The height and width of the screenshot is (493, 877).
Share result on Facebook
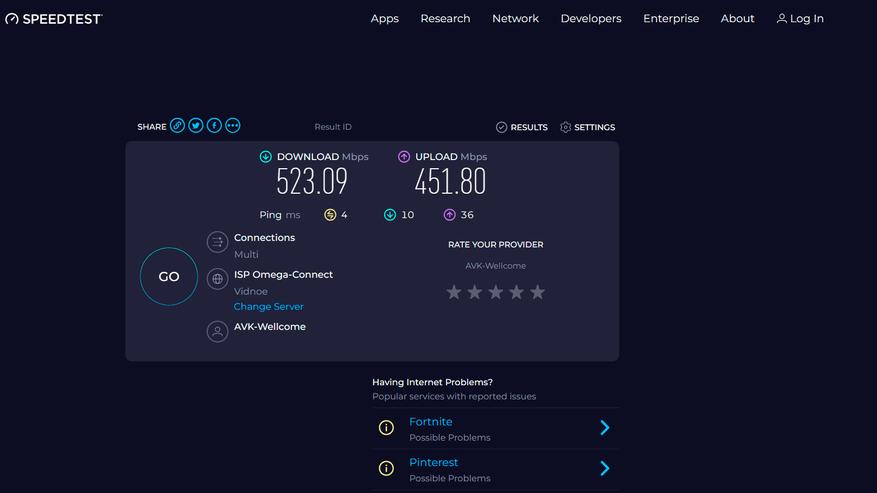tap(214, 126)
